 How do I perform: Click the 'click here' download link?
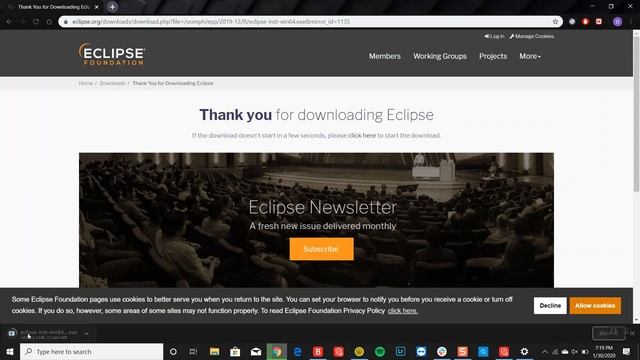362,136
